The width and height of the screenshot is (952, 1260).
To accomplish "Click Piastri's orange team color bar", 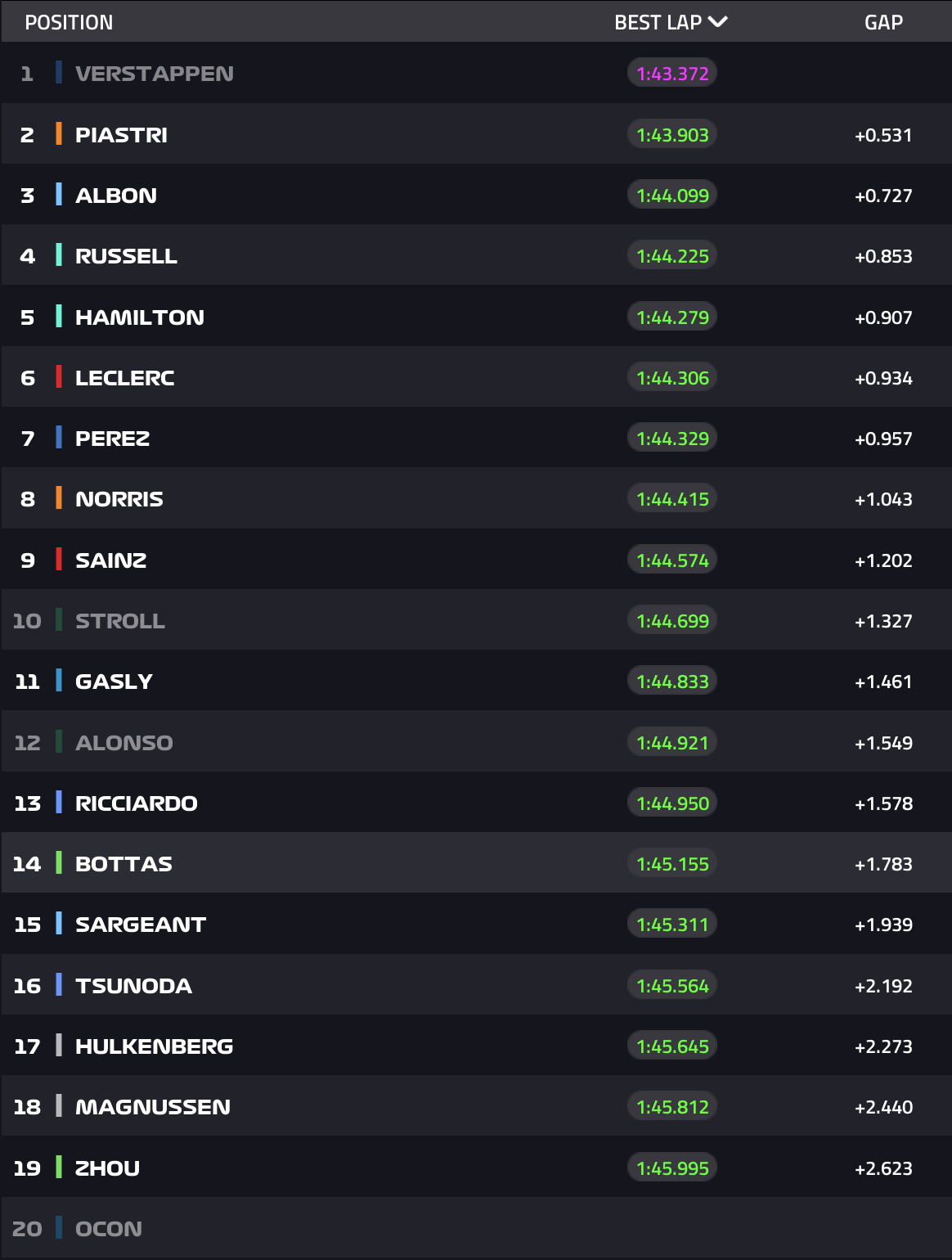I will [x=59, y=134].
